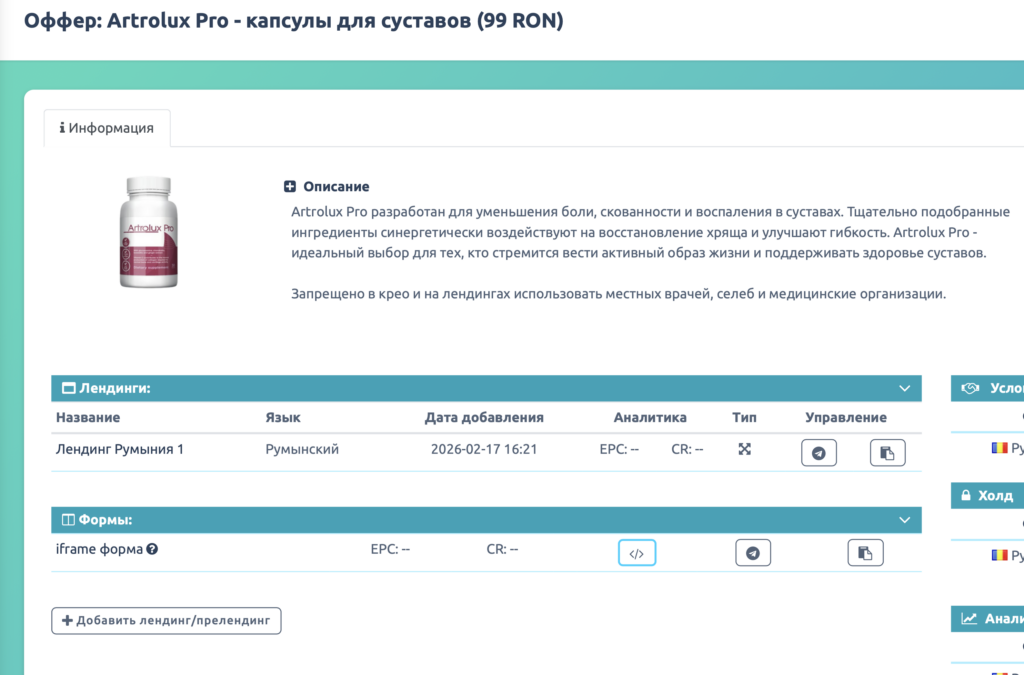This screenshot has width=1024, height=675.
Task: Click the handshake icon in Условия panel
Action: 970,388
